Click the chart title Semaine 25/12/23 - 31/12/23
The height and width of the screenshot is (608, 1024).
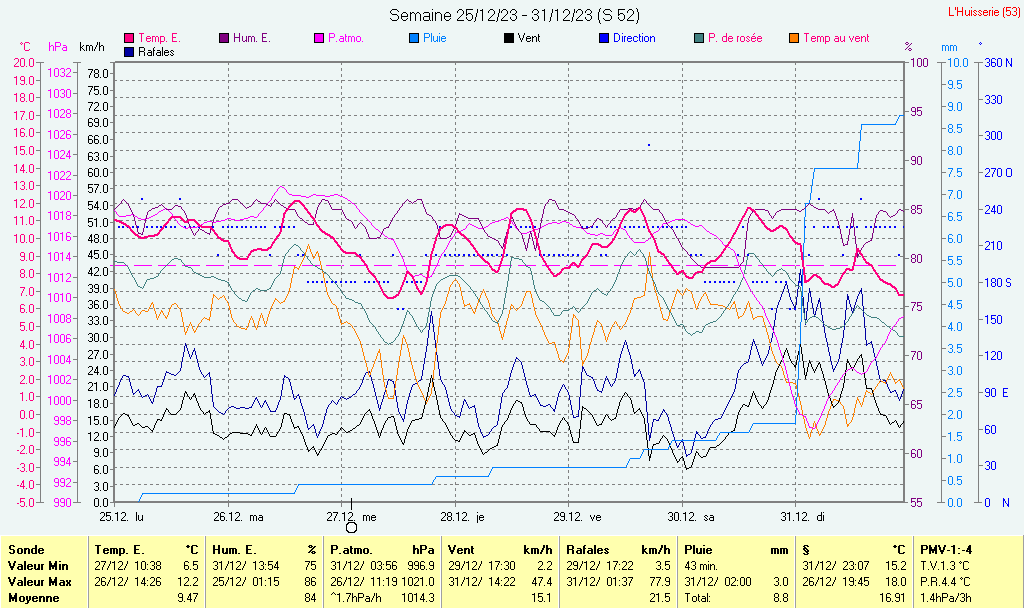click(x=514, y=15)
